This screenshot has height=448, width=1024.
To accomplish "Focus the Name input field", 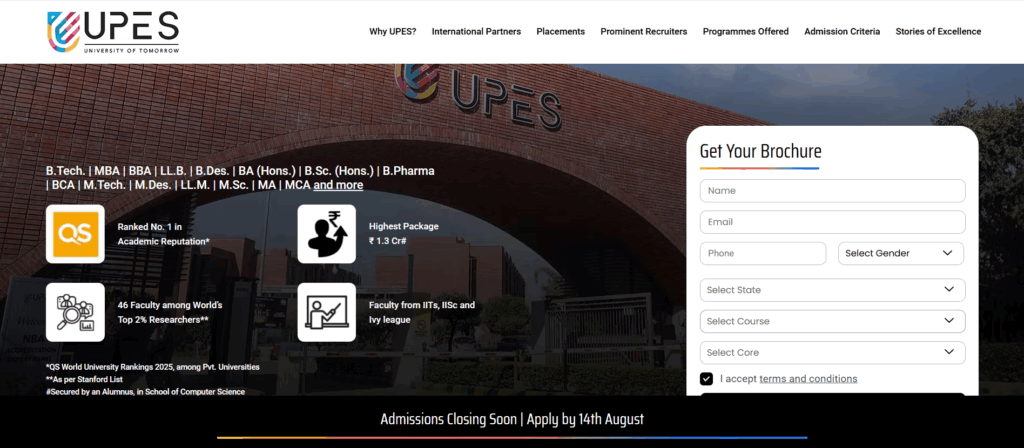I will pos(832,191).
